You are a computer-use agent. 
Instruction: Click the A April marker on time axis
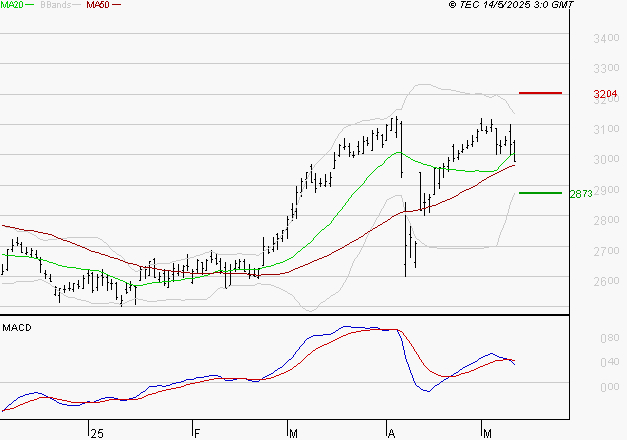[x=391, y=434]
